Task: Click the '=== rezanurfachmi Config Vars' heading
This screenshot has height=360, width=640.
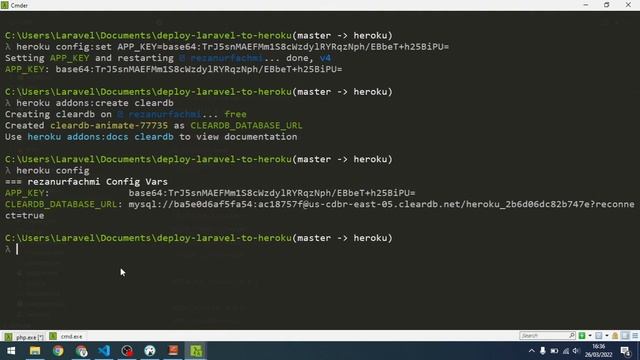Action: tap(86, 182)
